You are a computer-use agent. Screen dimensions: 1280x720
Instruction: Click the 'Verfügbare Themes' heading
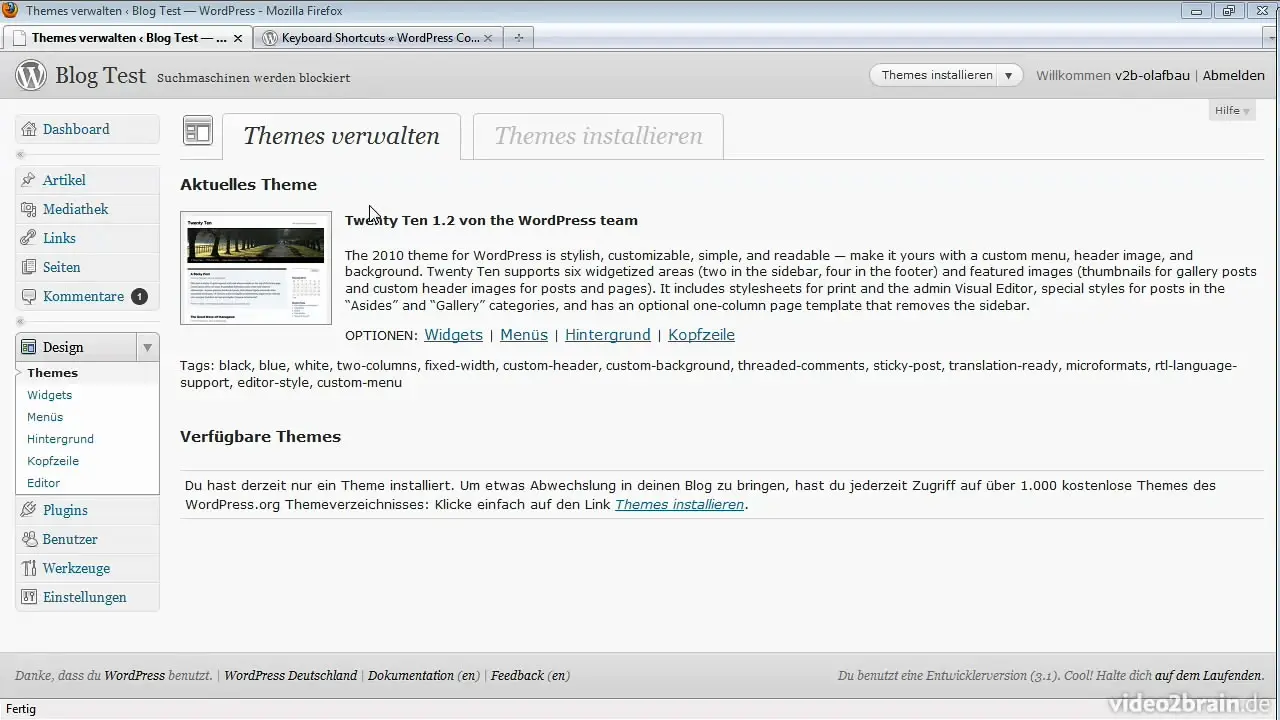pos(260,437)
